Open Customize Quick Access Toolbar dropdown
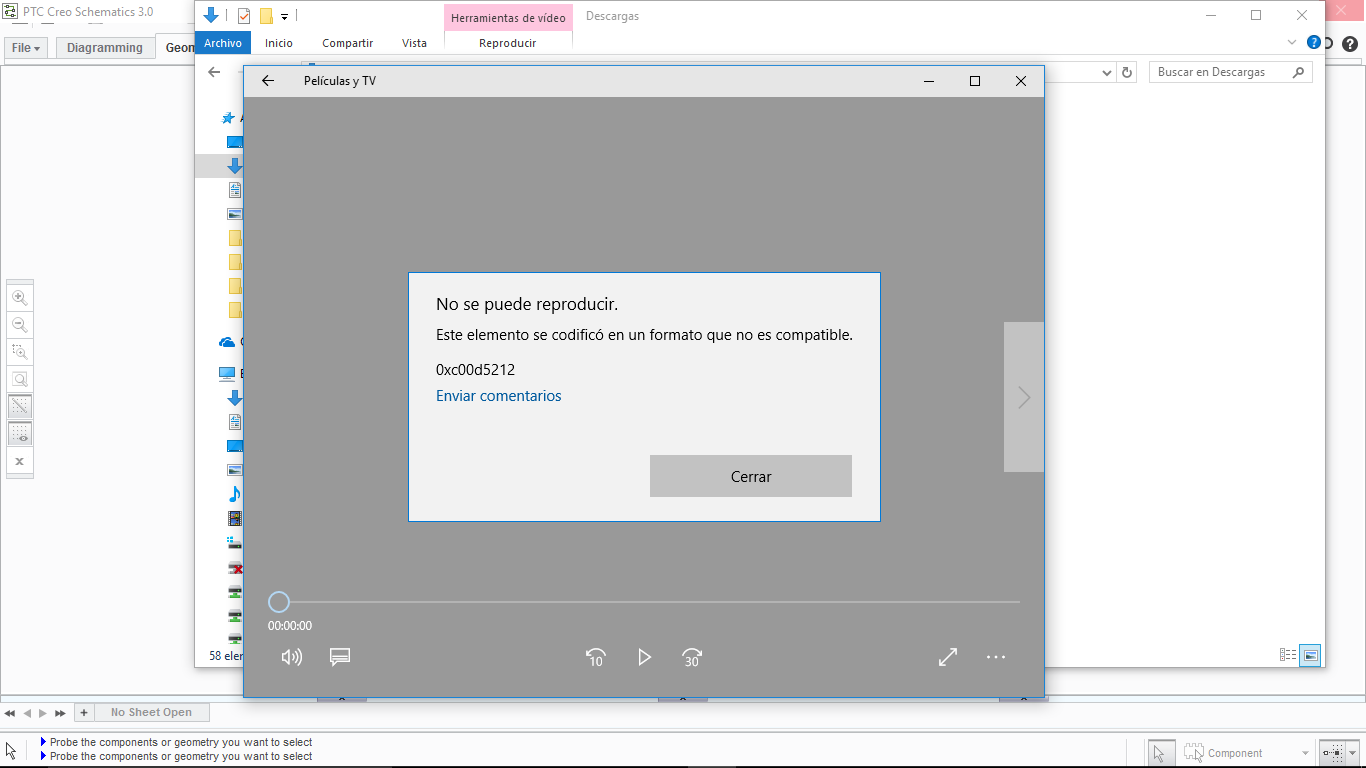1366x768 pixels. coord(285,17)
